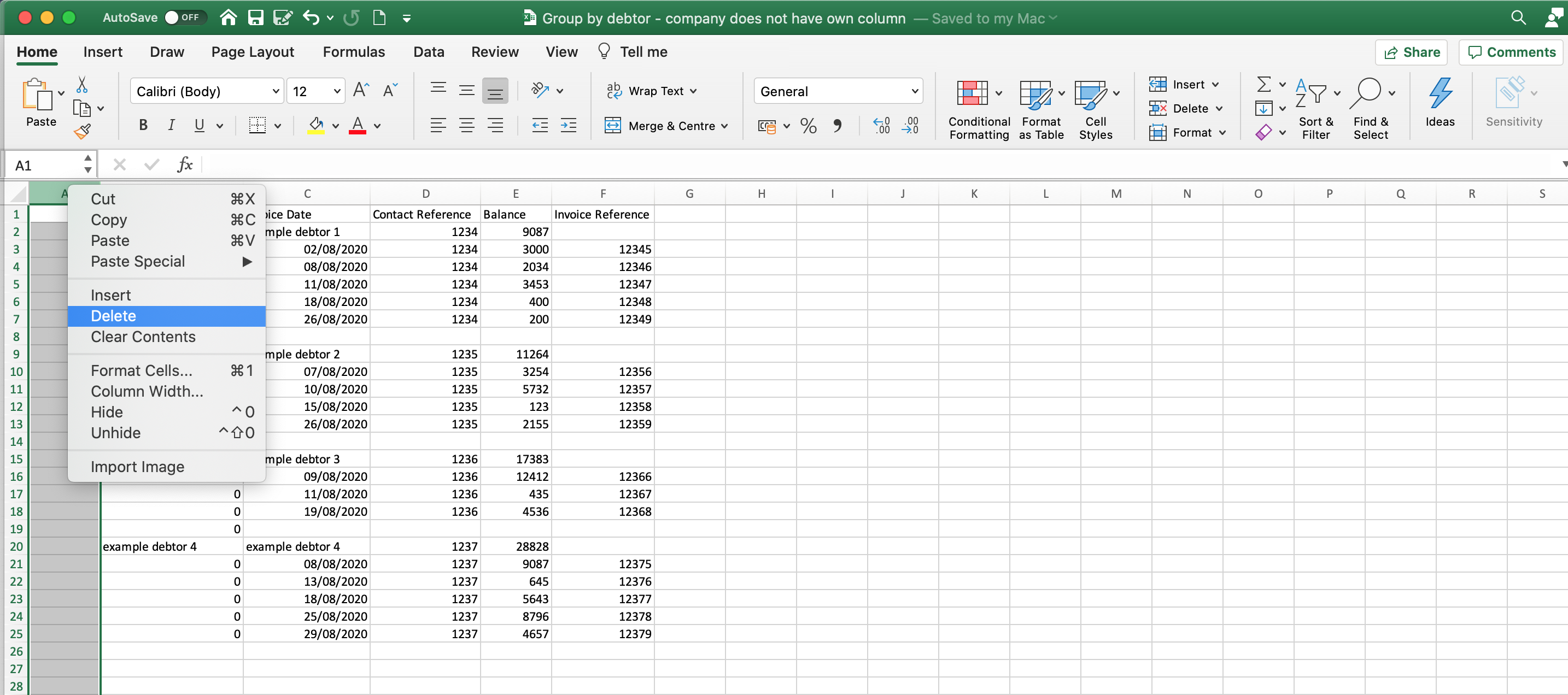The height and width of the screenshot is (695, 1568).
Task: Click the Insert Function fx icon
Action: coord(184,164)
